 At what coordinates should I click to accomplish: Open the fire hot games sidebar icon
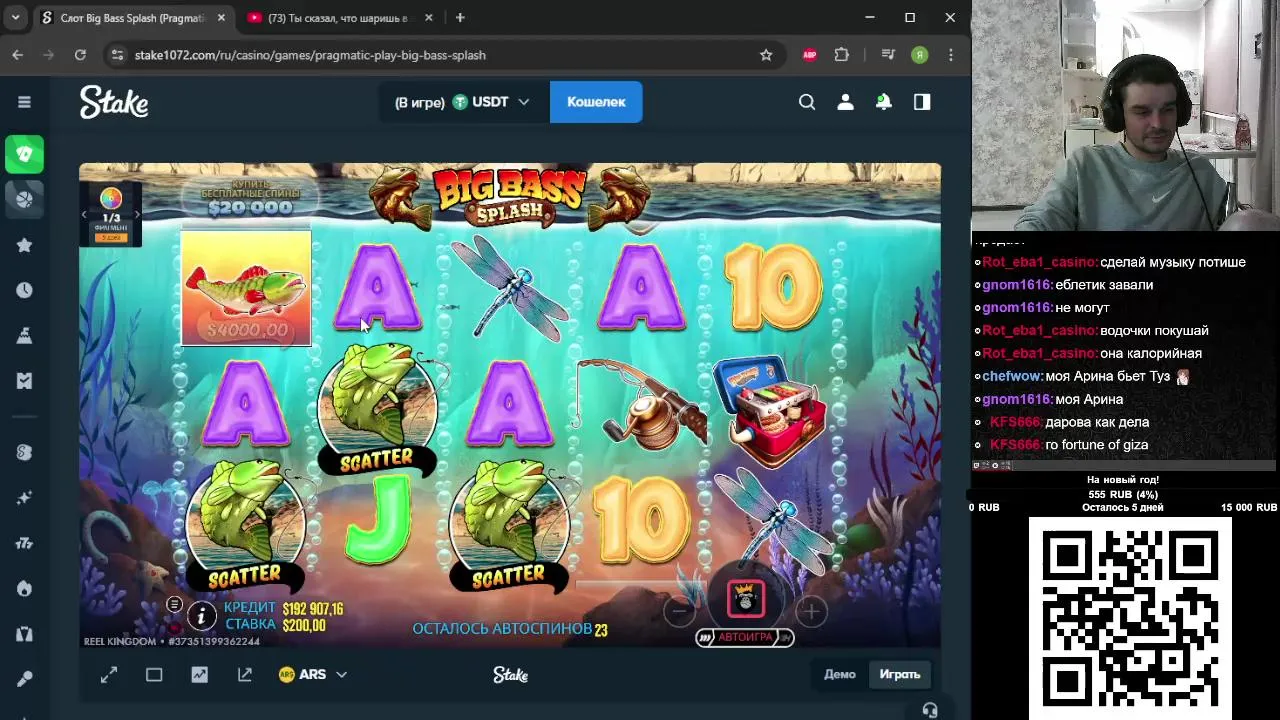[24, 588]
